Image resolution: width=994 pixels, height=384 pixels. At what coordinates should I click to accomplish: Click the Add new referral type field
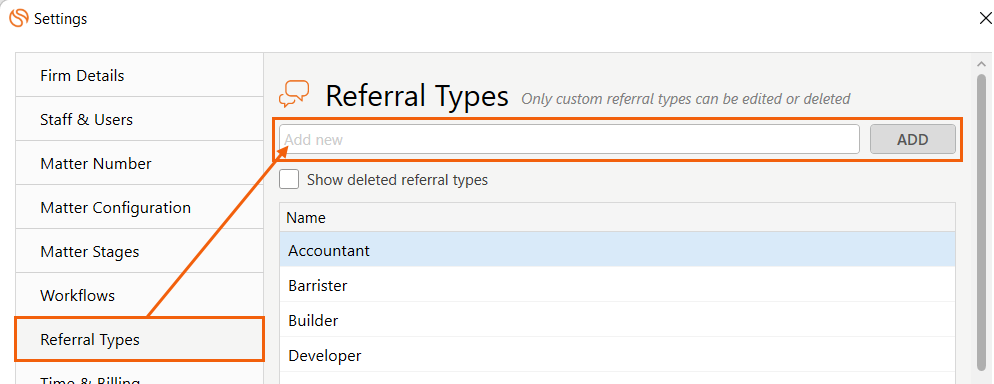569,139
